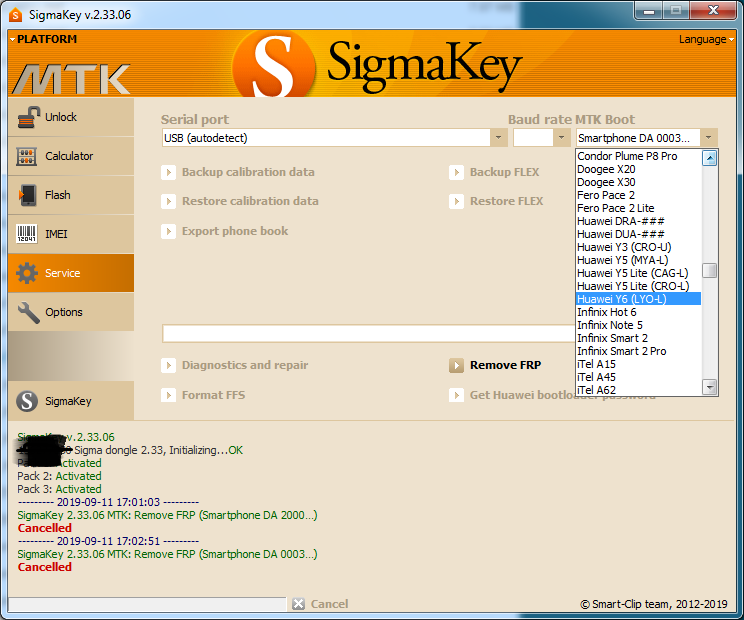Open the Calculator abacus icon
Viewport: 744px width, 620px height.
coord(27,156)
